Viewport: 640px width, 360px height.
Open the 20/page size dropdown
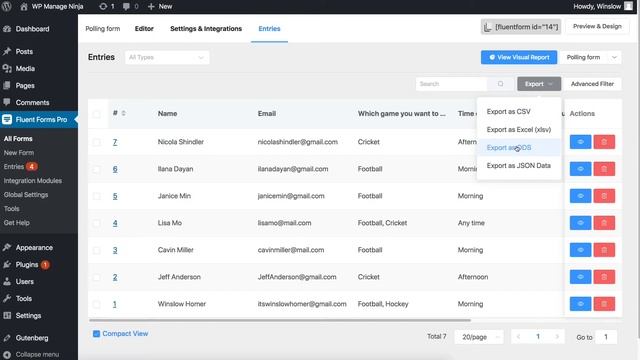click(x=479, y=337)
